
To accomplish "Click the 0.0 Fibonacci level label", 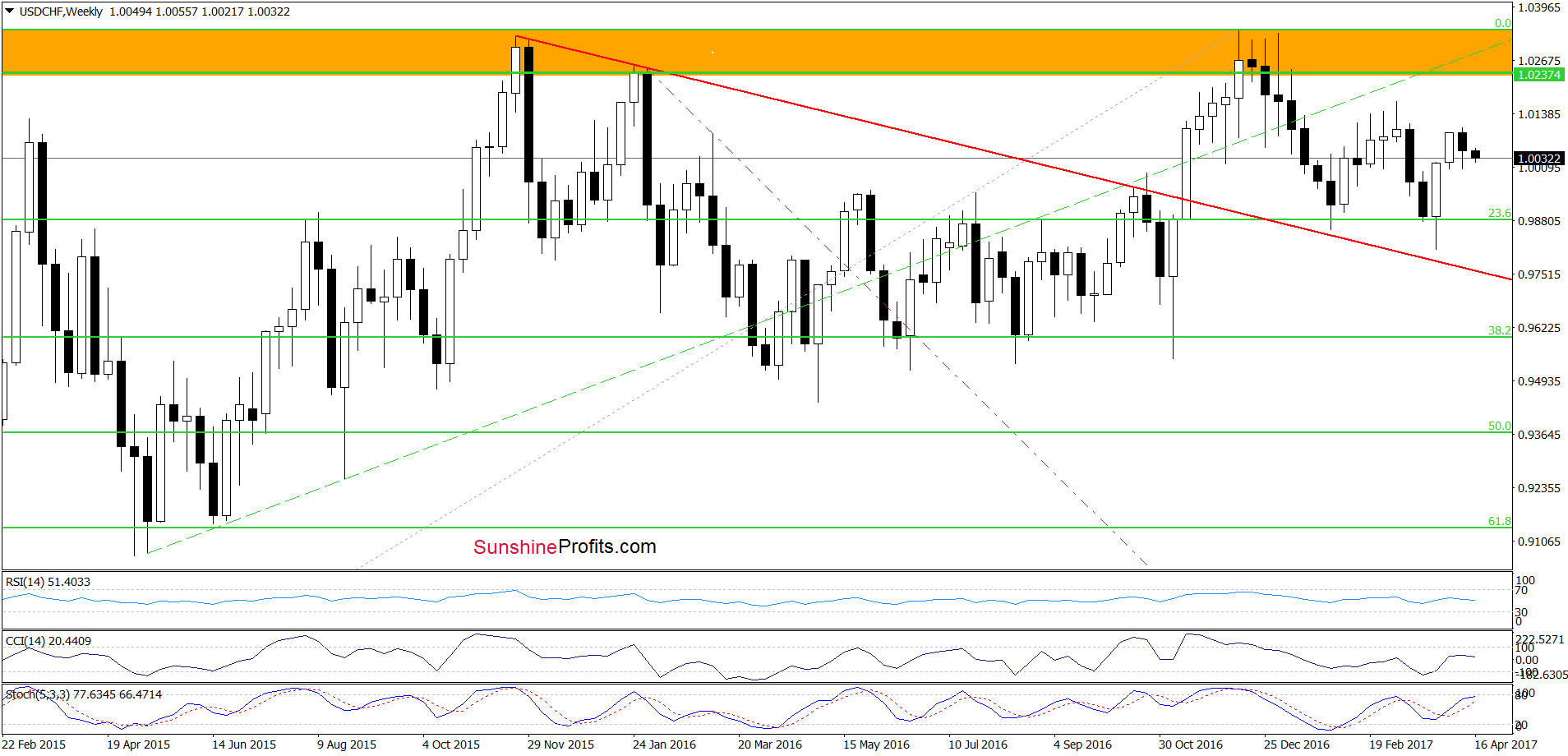I will tap(1502, 23).
